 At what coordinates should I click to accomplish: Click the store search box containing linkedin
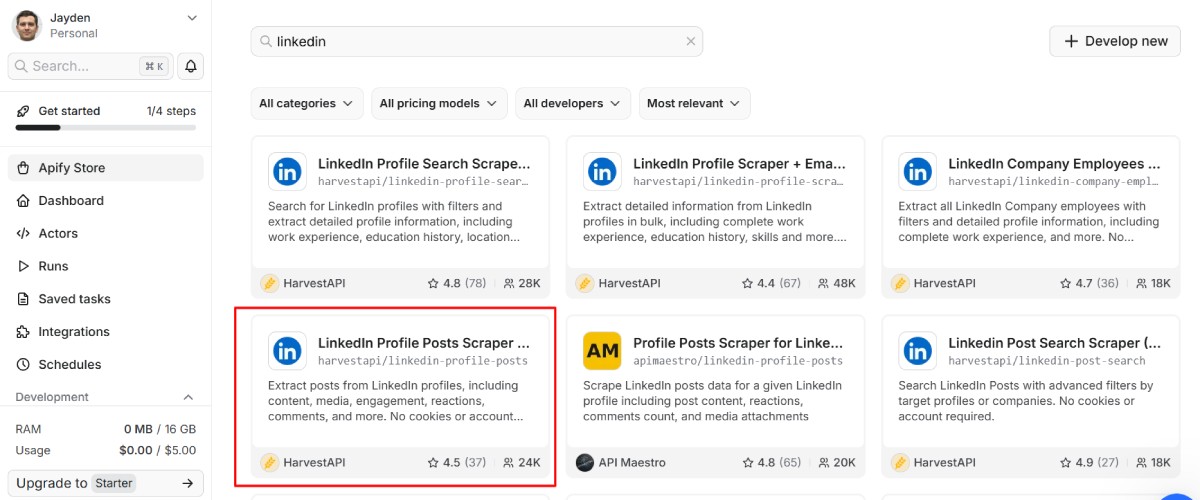click(x=477, y=42)
